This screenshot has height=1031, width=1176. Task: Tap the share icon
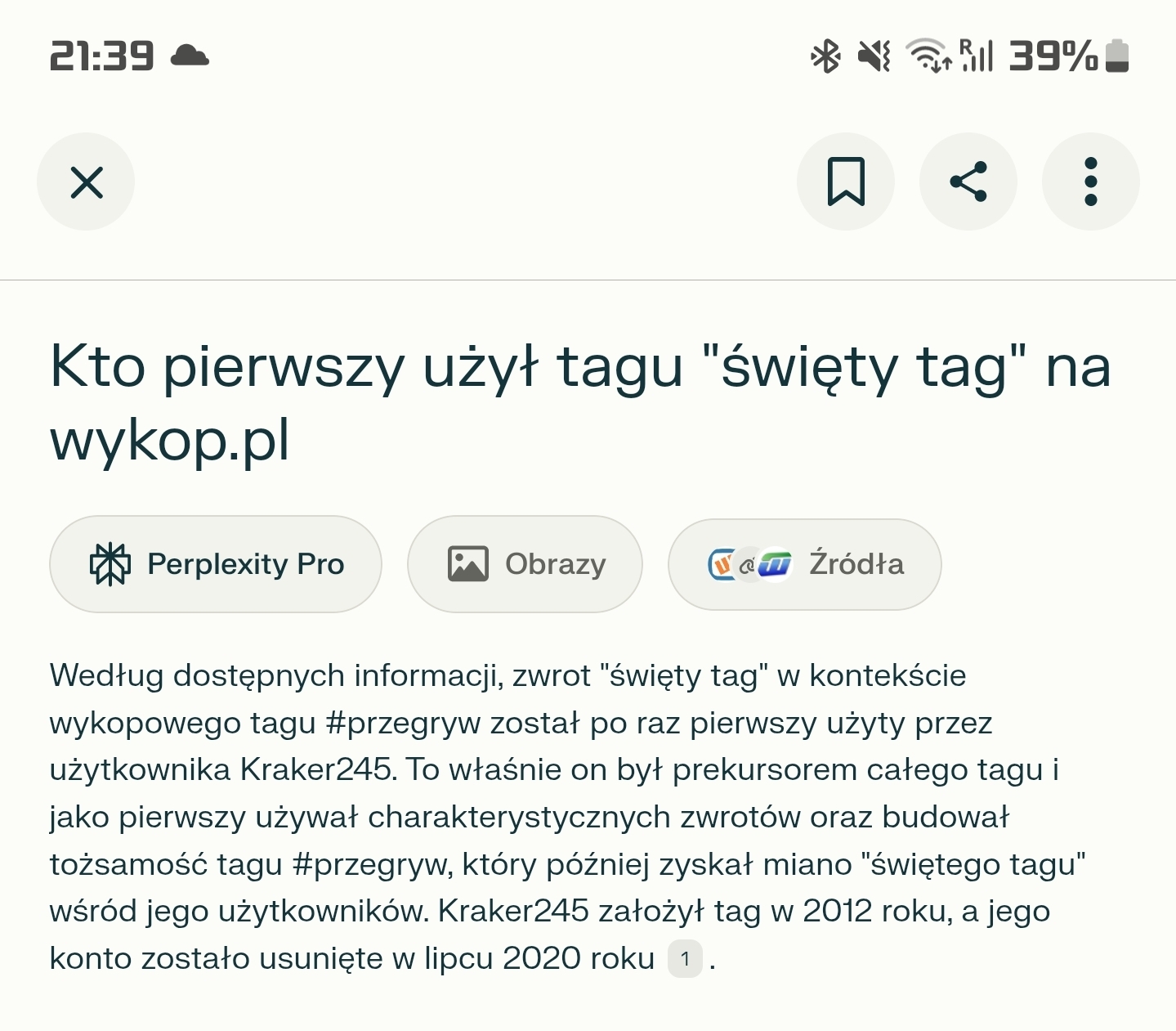(x=968, y=182)
